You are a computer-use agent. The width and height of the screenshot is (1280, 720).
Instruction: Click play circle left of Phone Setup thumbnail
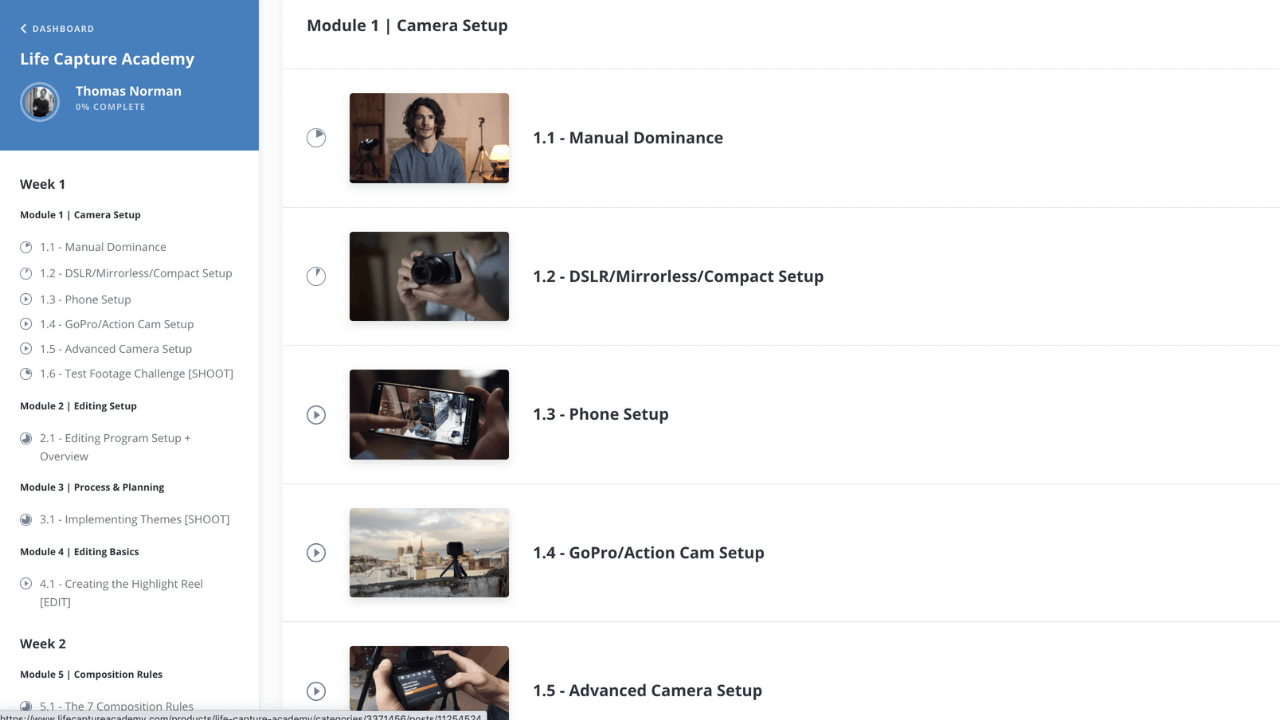[x=316, y=414]
